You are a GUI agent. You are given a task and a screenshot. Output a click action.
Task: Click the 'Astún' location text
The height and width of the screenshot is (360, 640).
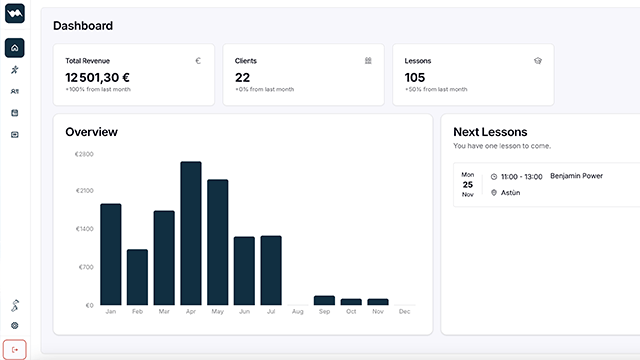[x=510, y=193]
